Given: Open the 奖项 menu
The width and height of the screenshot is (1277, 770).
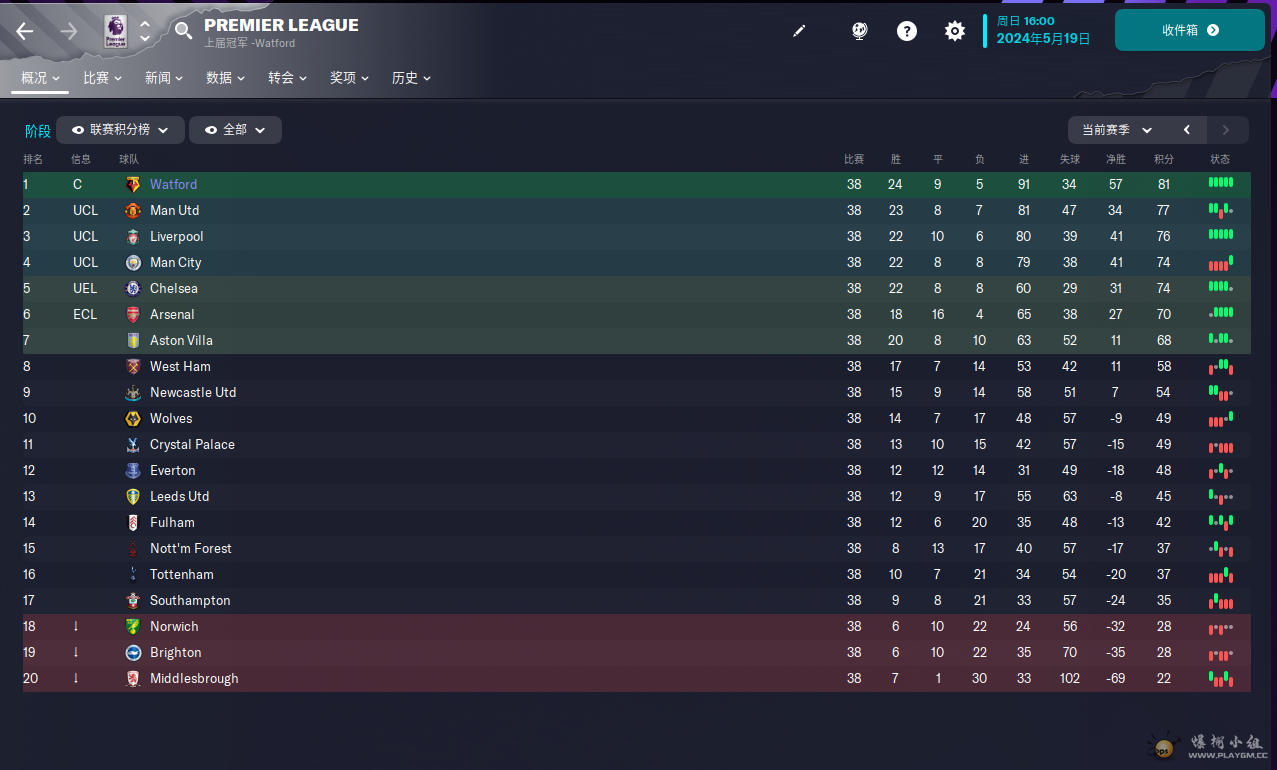Looking at the screenshot, I should pyautogui.click(x=349, y=78).
